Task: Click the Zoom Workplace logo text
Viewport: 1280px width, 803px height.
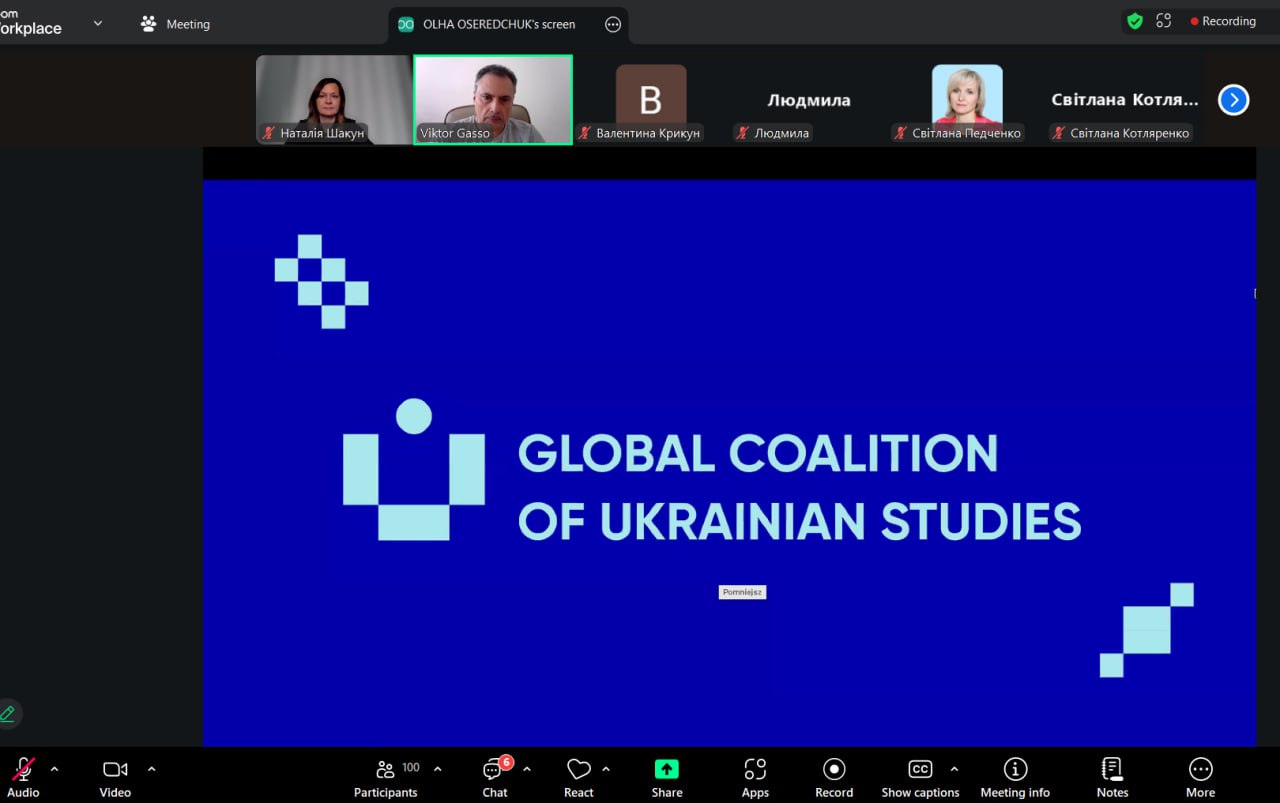Action: pyautogui.click(x=30, y=22)
